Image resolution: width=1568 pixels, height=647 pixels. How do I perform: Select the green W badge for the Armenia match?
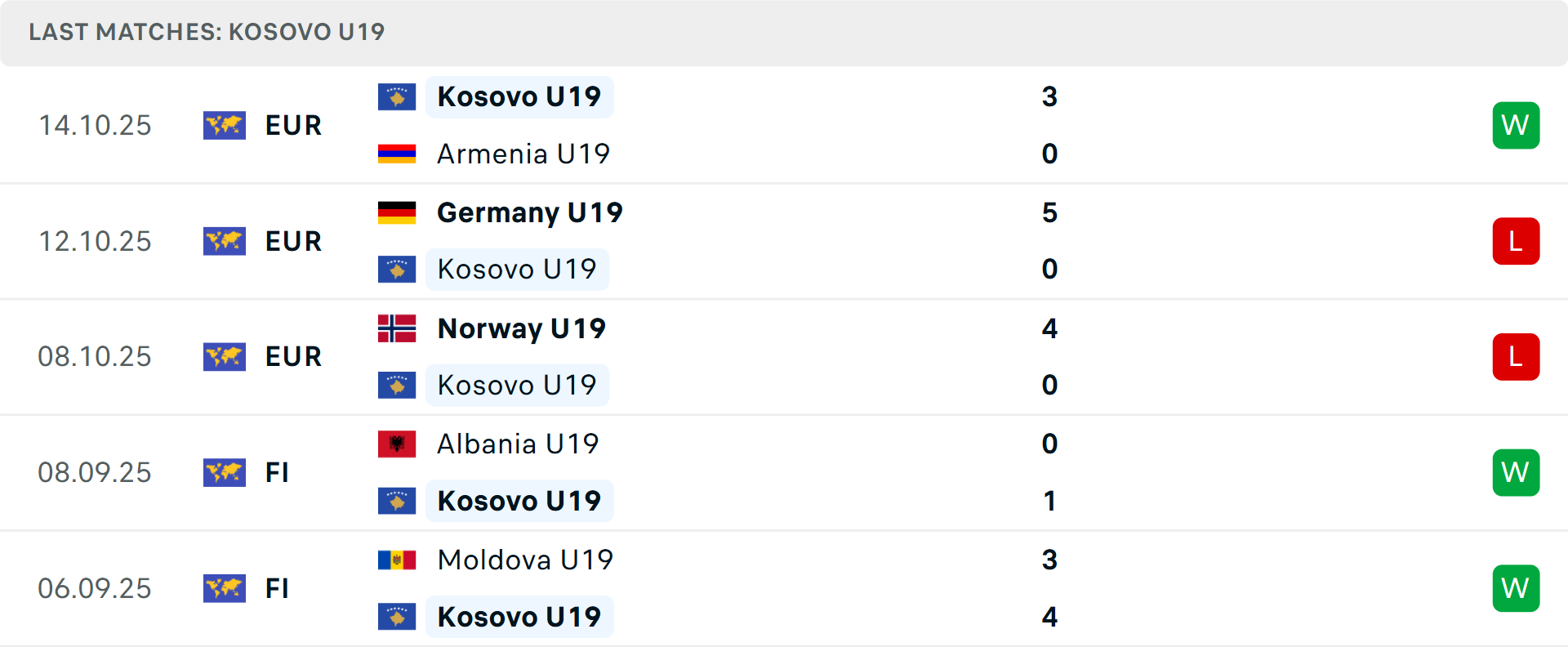click(x=1516, y=125)
